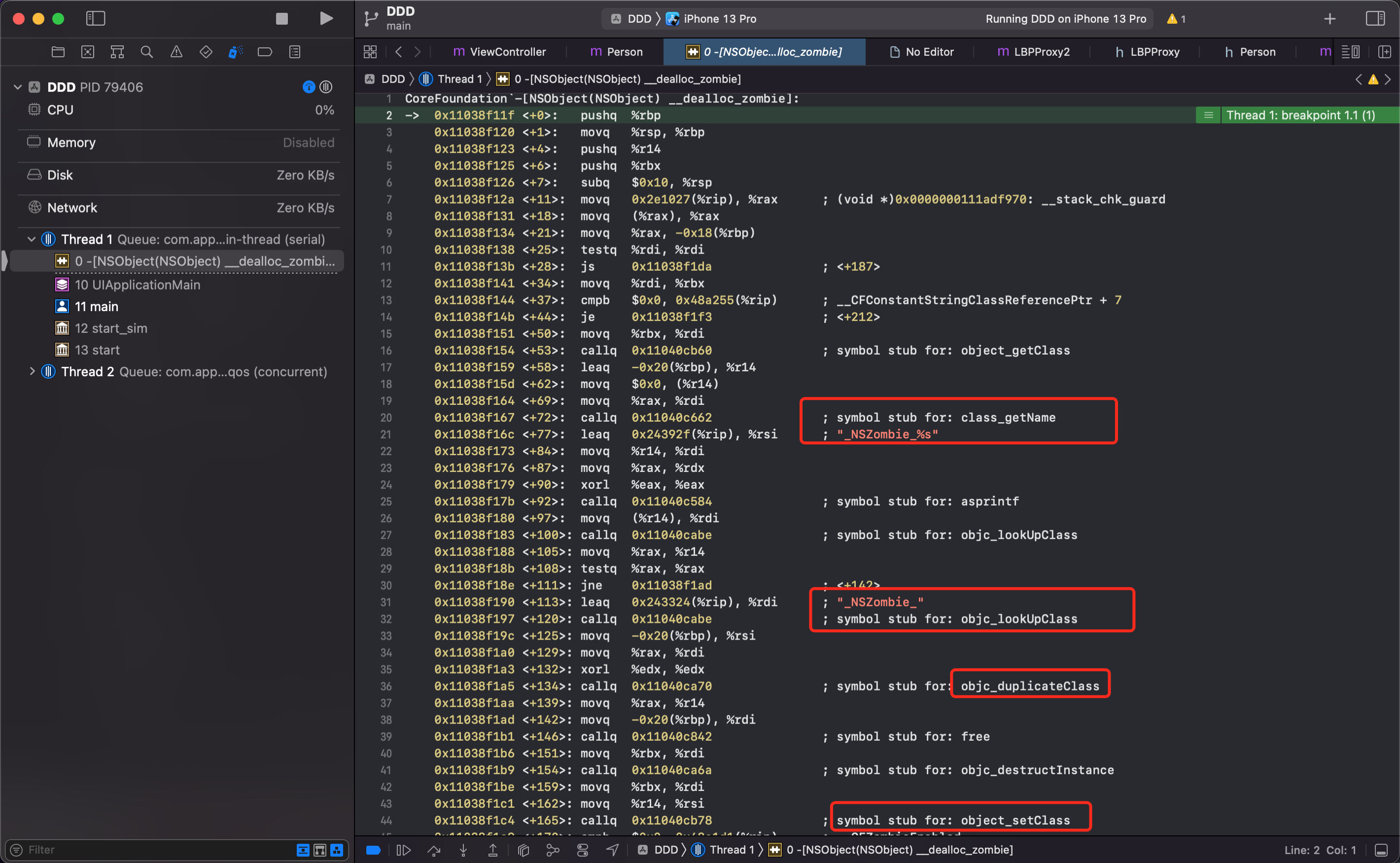
Task: Toggle the blue breakpoints activation button
Action: (373, 850)
